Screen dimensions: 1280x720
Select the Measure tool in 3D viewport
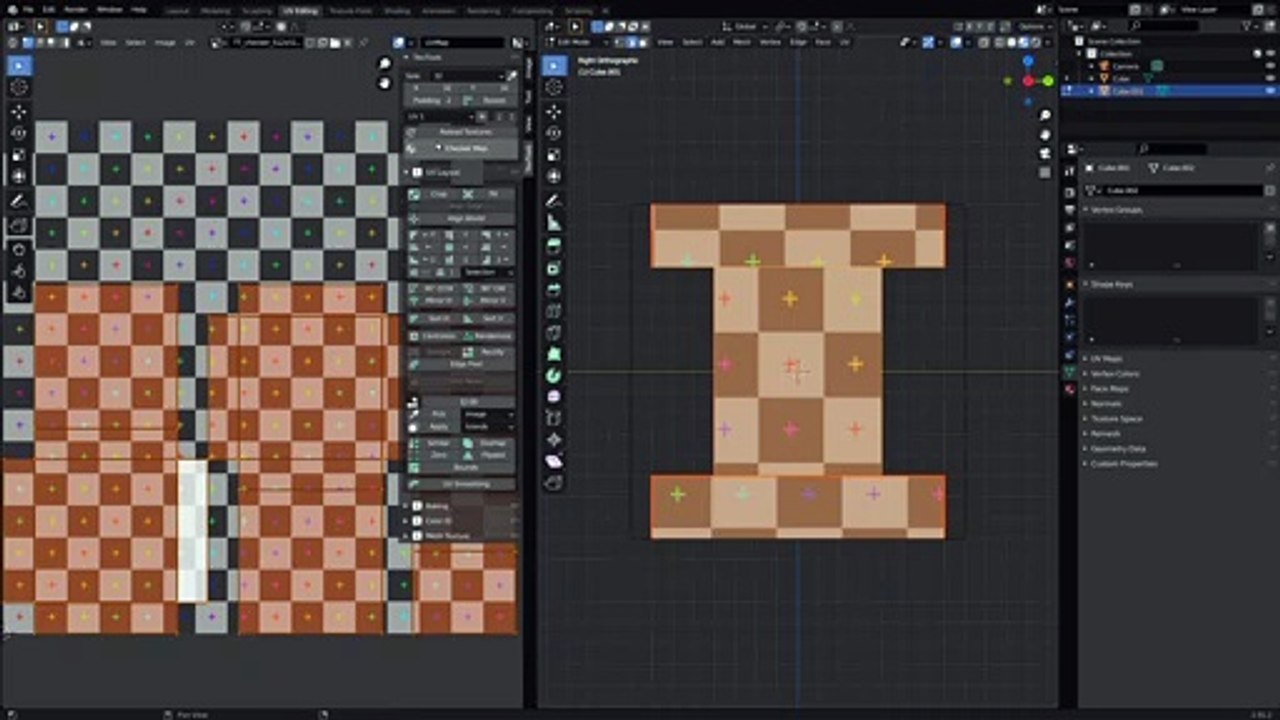coord(554,223)
